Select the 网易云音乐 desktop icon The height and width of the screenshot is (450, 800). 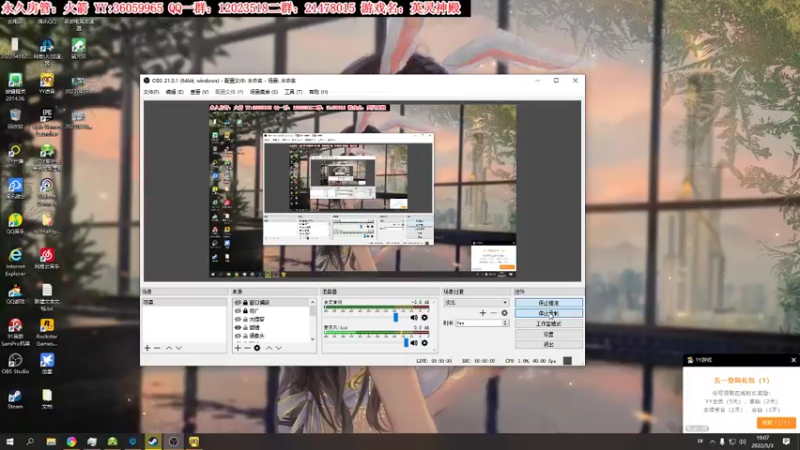[x=47, y=258]
